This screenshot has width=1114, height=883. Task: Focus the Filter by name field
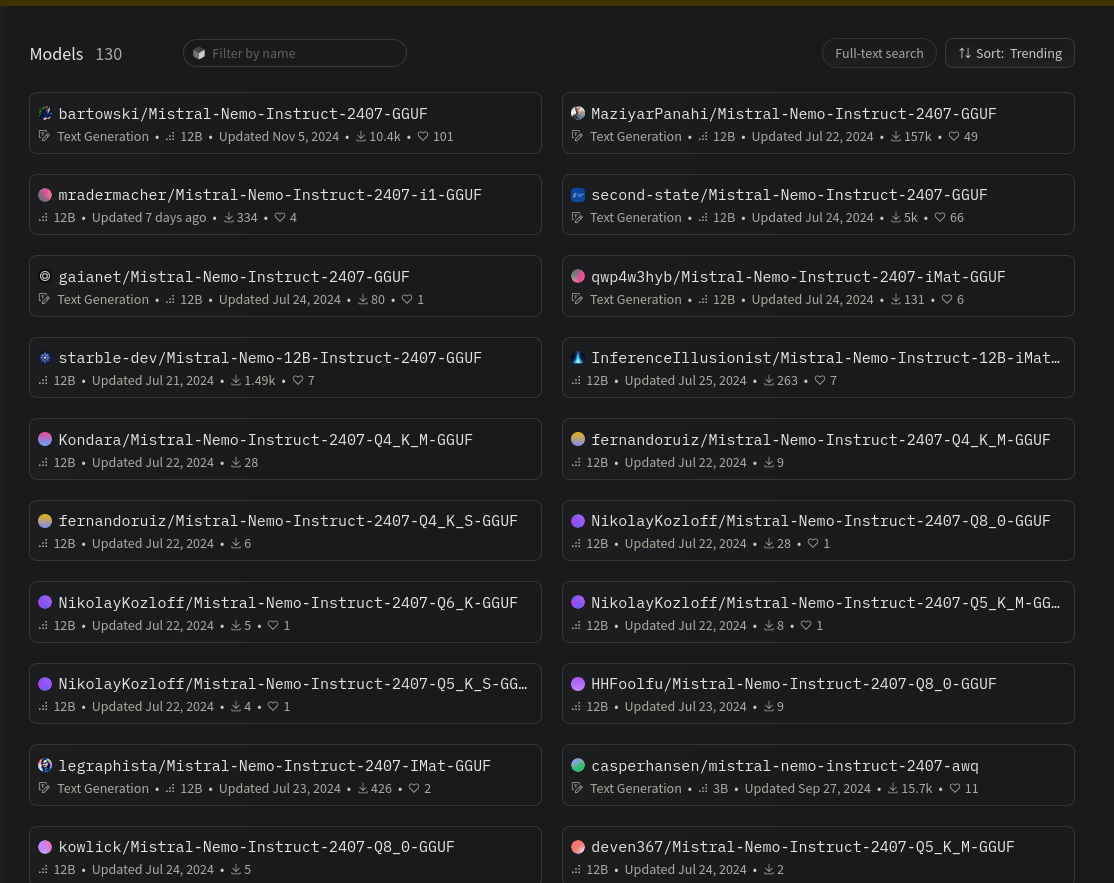(295, 53)
